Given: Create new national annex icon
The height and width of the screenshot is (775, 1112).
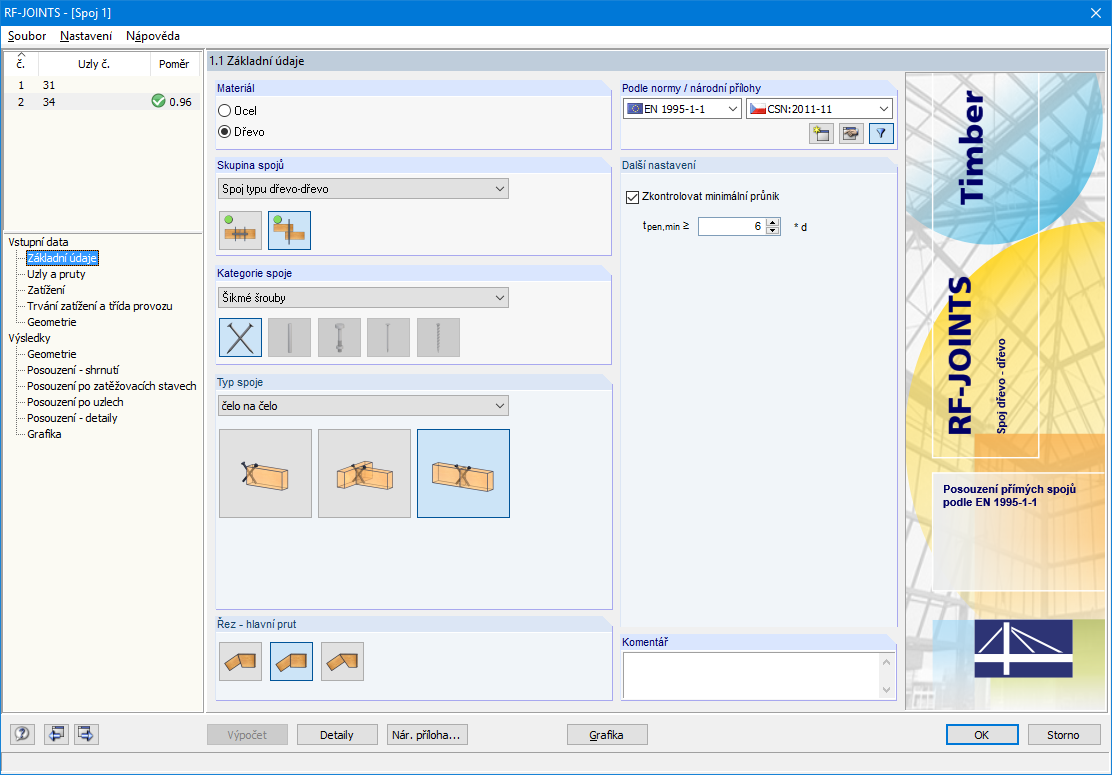Looking at the screenshot, I should tap(821, 133).
